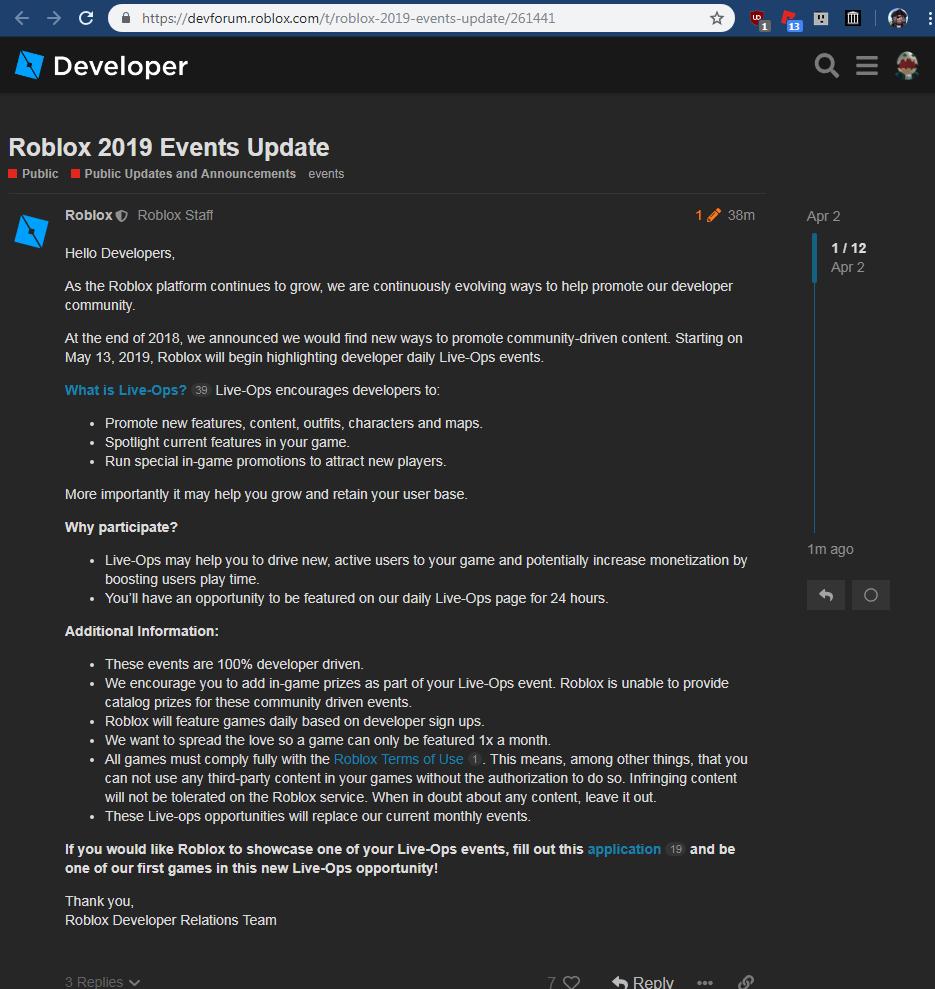935x989 pixels.
Task: Open the What is Live-Ops? link
Action: 126,390
